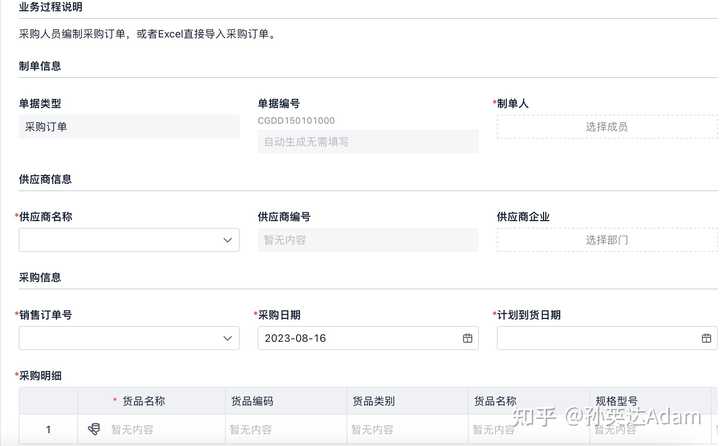The height and width of the screenshot is (446, 720).
Task: Click the 采购信息 section heading
Action: [40, 277]
